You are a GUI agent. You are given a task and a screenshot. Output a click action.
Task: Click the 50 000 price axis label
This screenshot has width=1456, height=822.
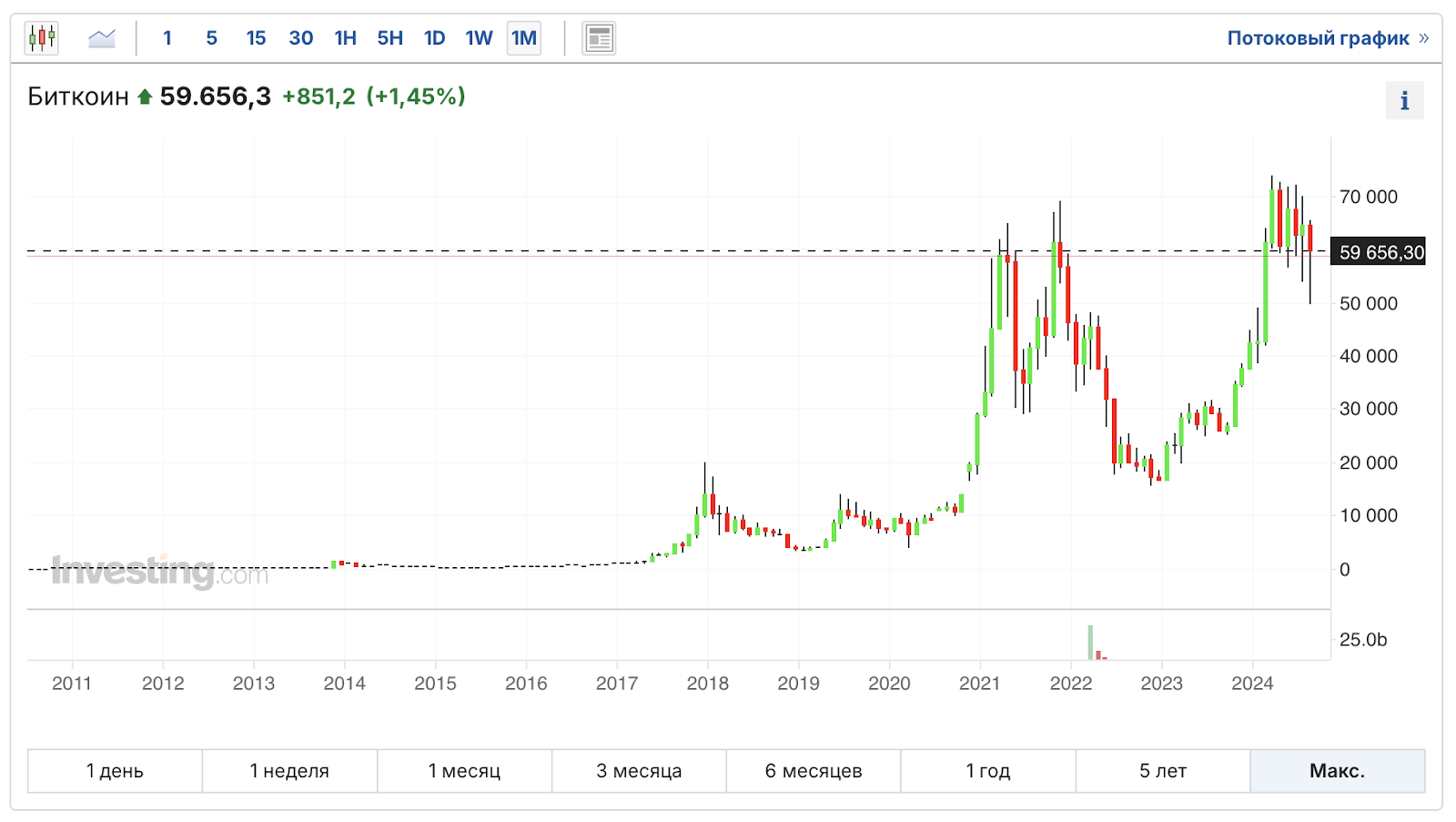(x=1369, y=303)
